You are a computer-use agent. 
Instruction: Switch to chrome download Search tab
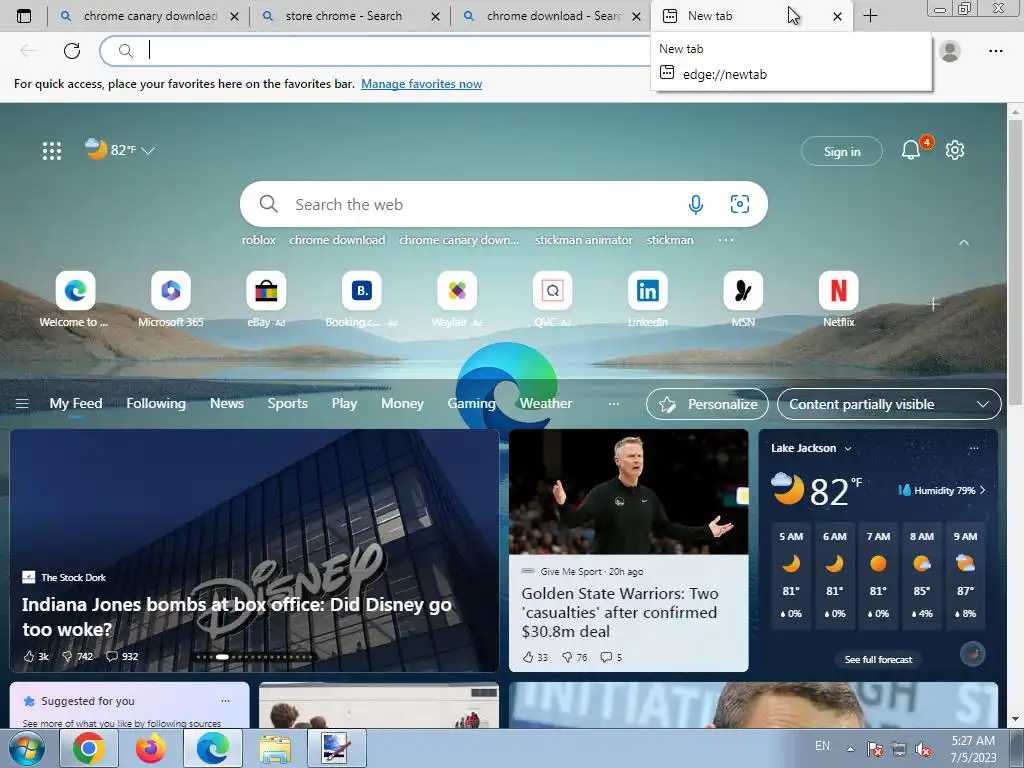pos(550,16)
